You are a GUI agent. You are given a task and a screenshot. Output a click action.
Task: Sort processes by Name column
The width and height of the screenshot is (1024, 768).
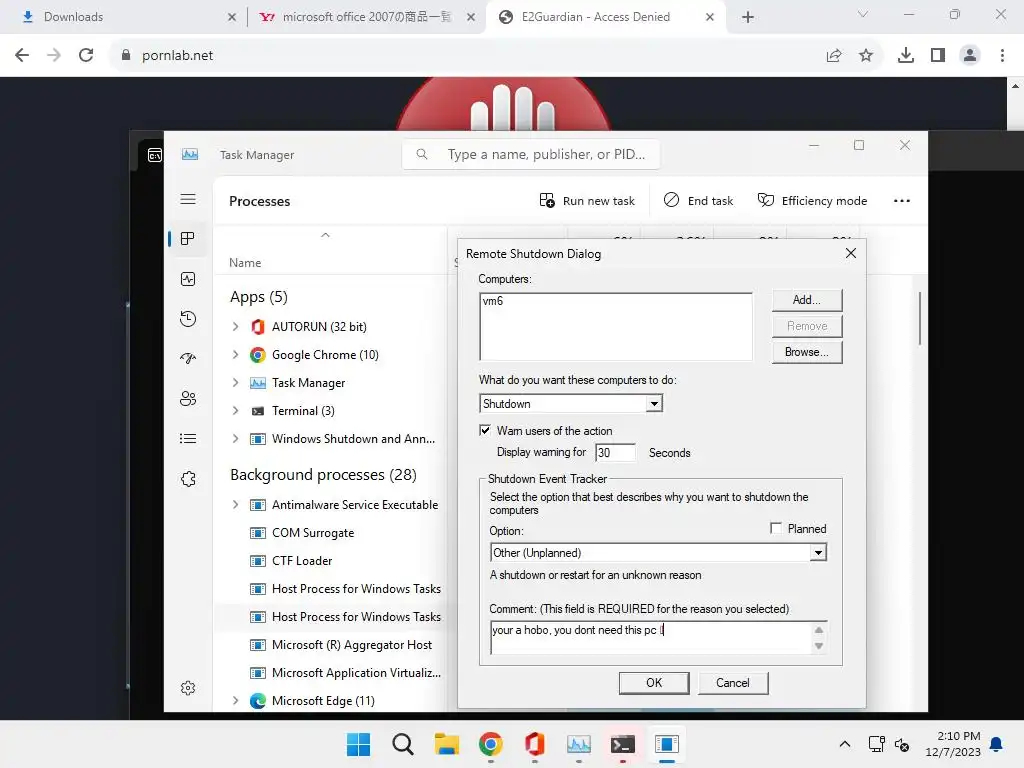pyautogui.click(x=245, y=263)
